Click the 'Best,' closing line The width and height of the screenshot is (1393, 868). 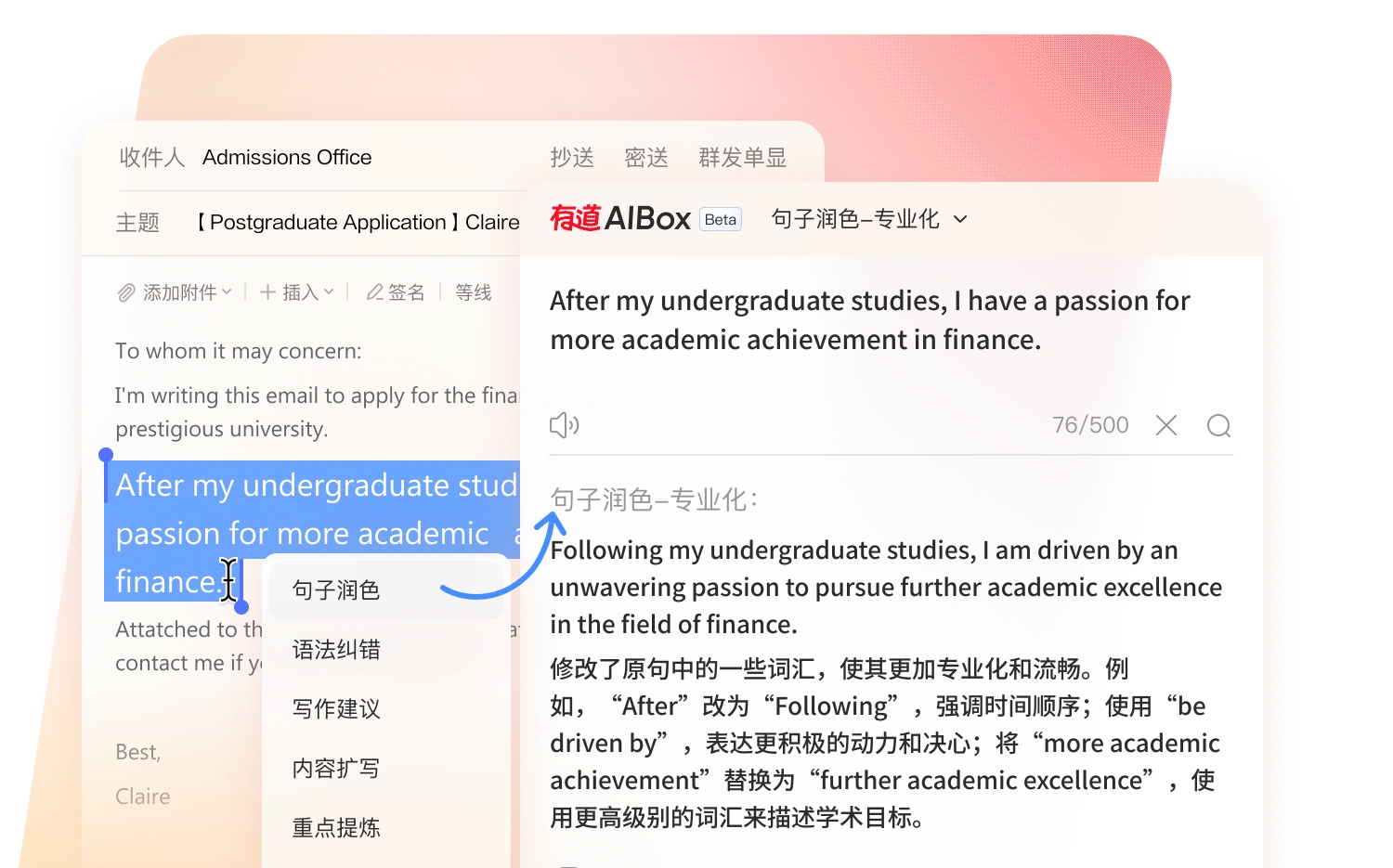(x=138, y=752)
